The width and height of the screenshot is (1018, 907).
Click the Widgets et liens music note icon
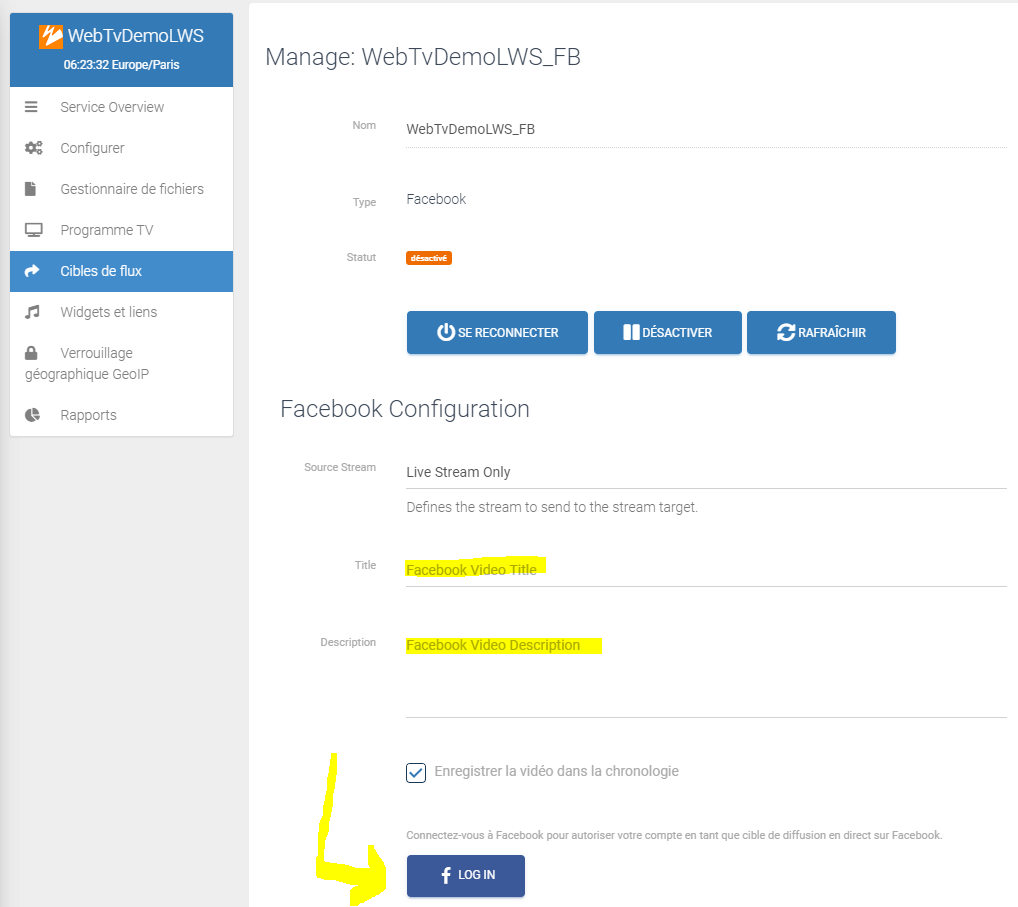coord(32,312)
